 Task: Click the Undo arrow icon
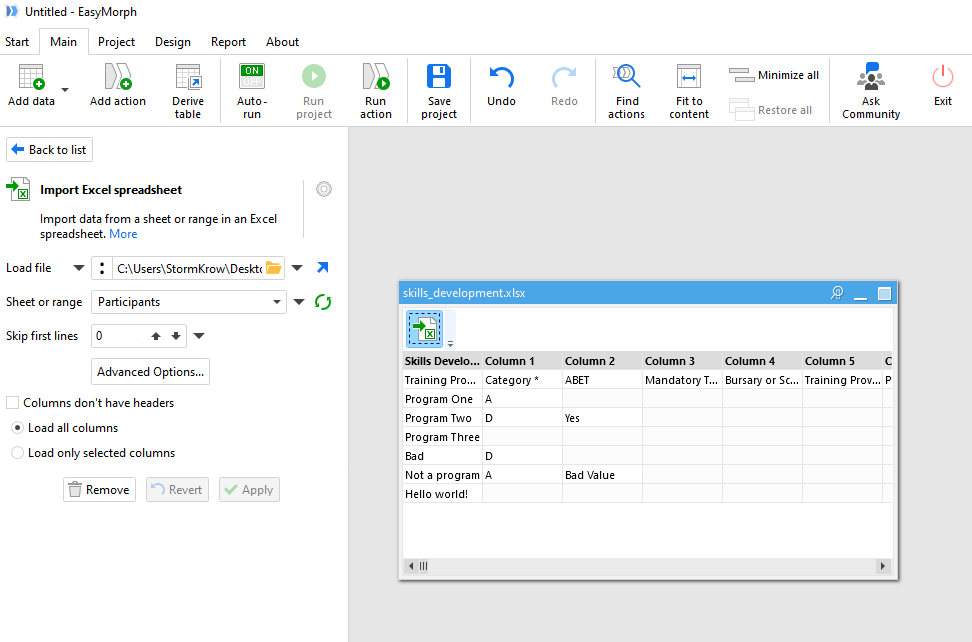pyautogui.click(x=501, y=77)
